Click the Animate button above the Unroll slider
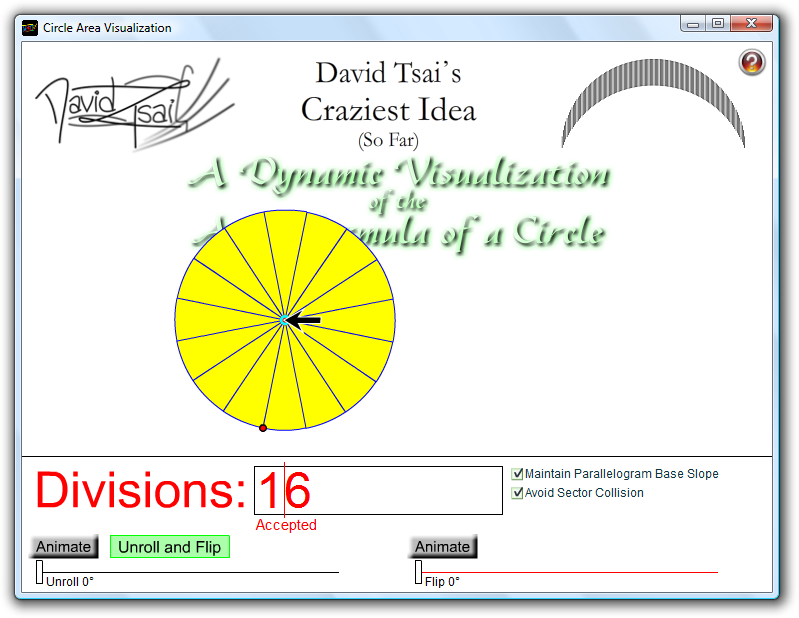Viewport: 799px width, 618px height. (64, 547)
